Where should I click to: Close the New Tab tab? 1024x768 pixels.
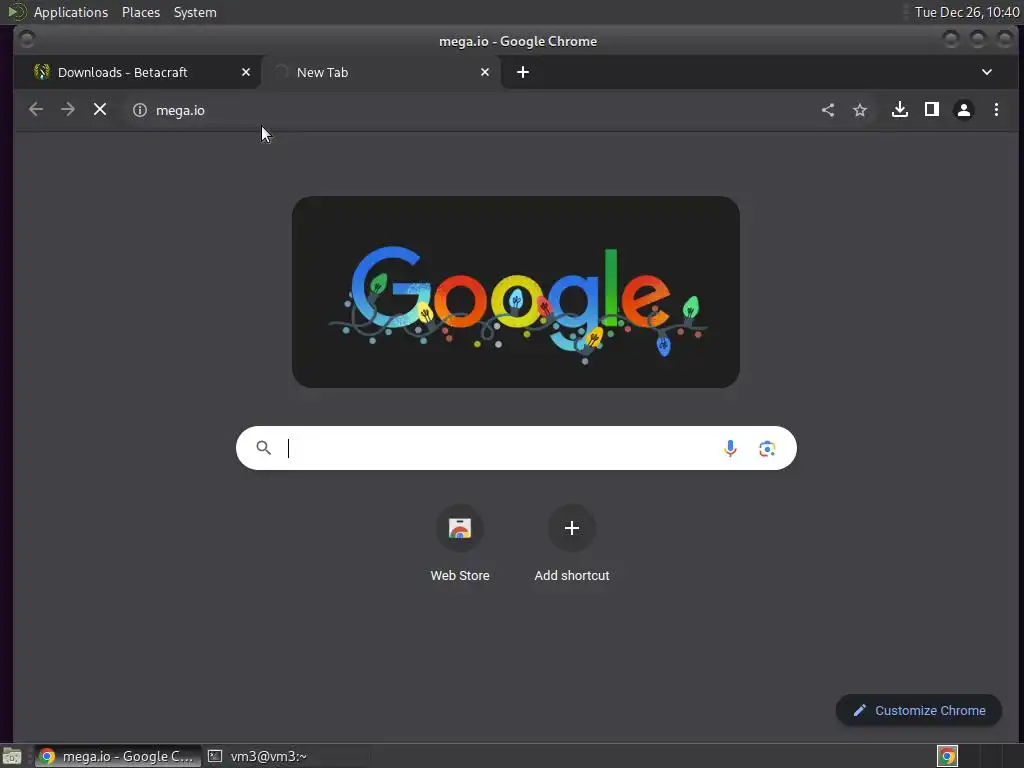[485, 72]
